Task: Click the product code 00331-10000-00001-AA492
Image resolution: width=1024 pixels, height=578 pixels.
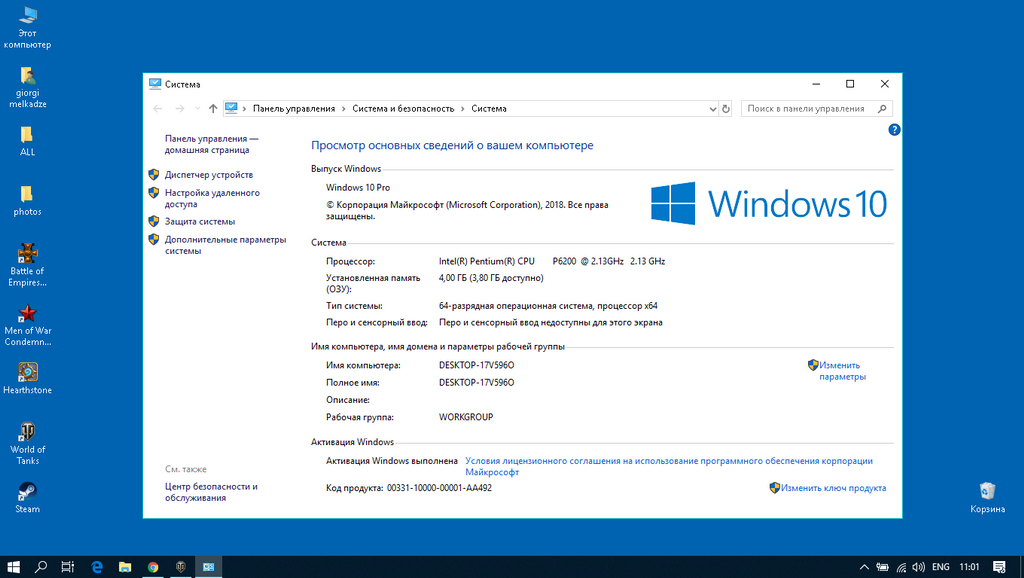Action: coord(439,488)
